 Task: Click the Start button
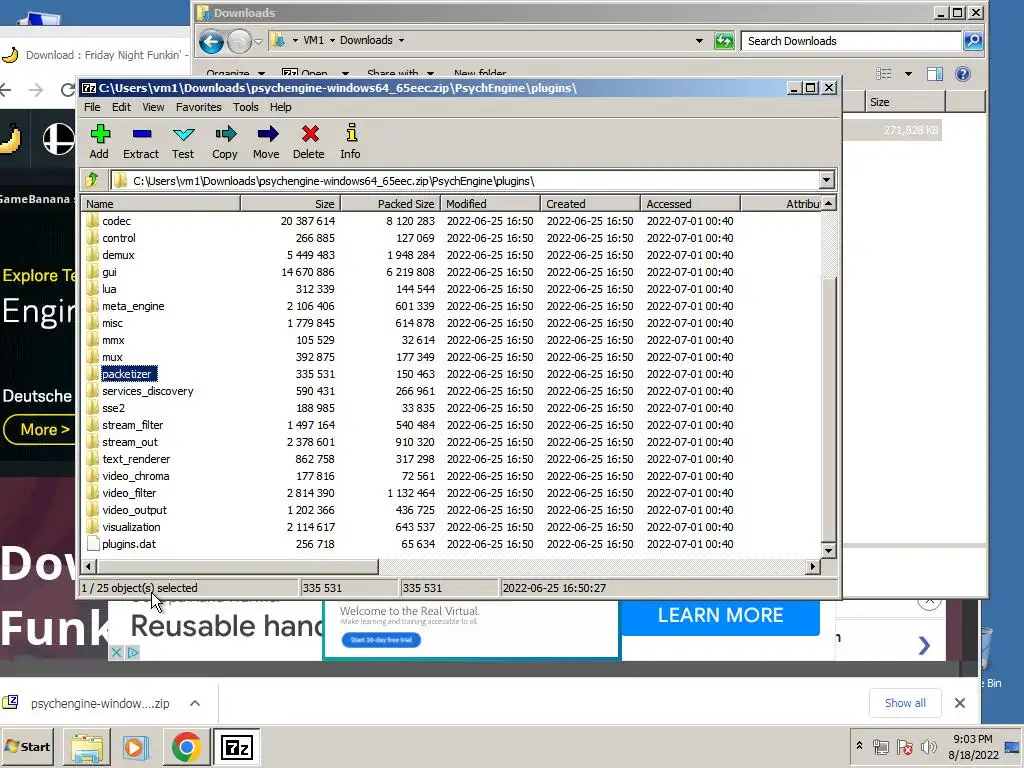[x=27, y=746]
